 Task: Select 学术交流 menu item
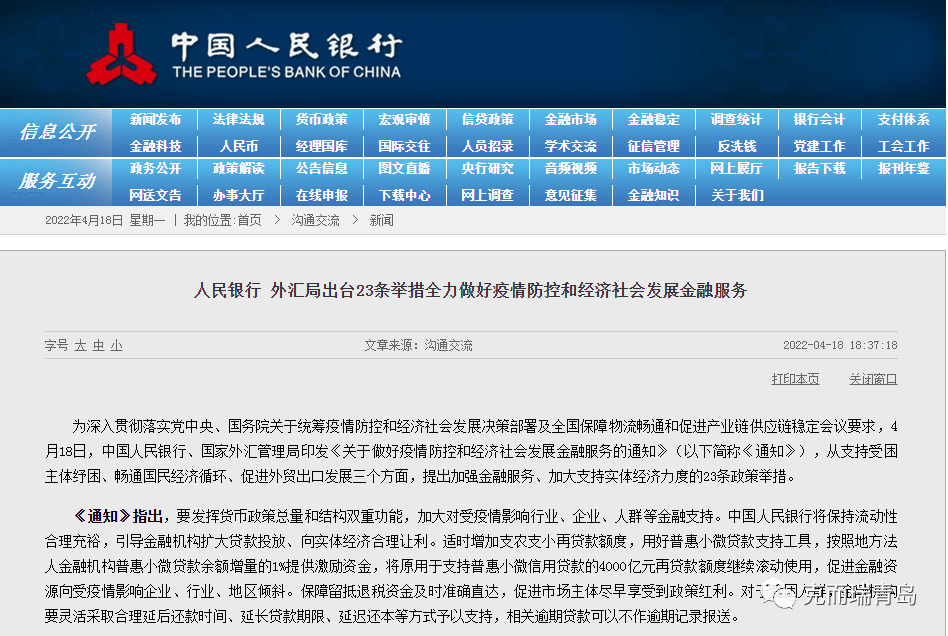(x=570, y=146)
